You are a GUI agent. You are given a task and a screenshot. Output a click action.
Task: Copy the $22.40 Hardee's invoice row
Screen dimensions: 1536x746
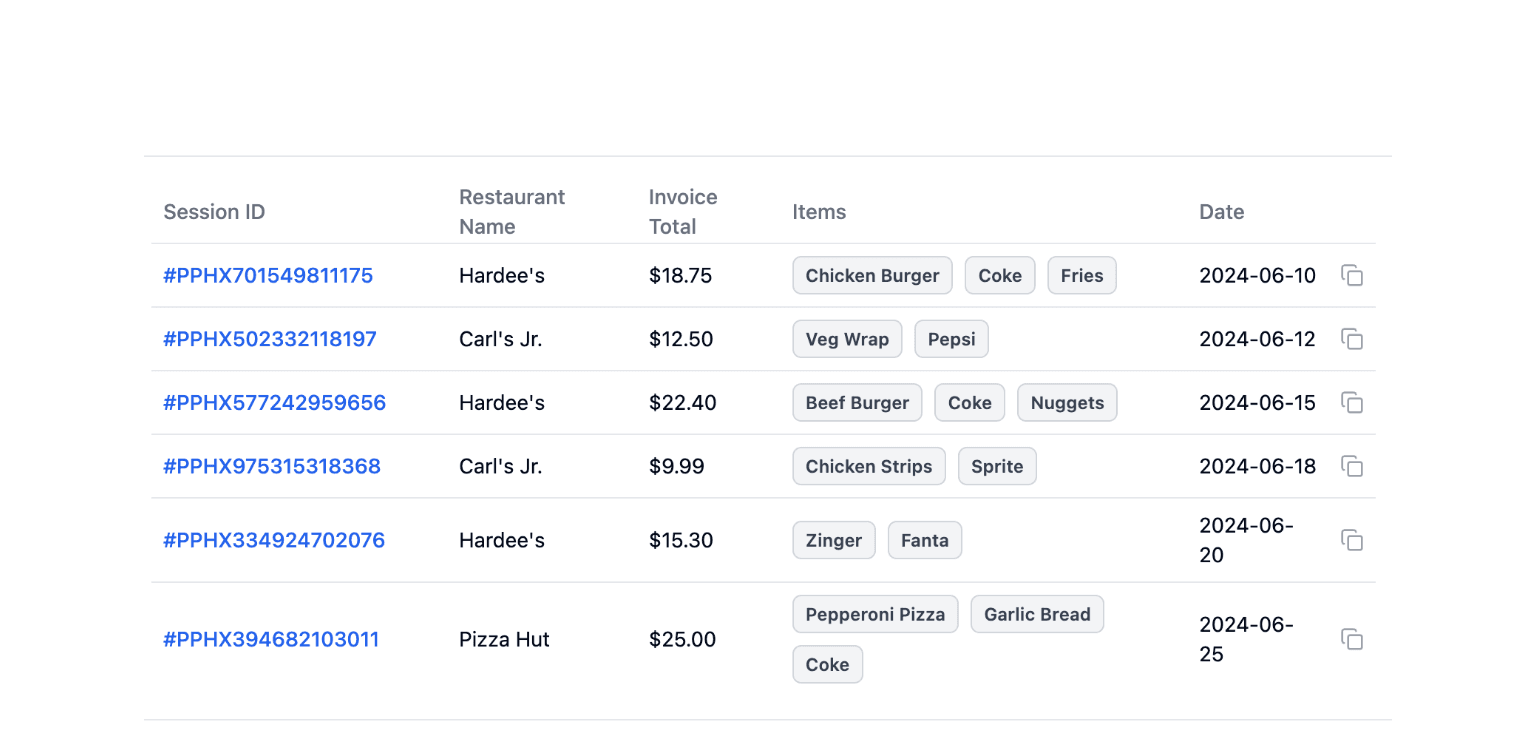point(1352,403)
